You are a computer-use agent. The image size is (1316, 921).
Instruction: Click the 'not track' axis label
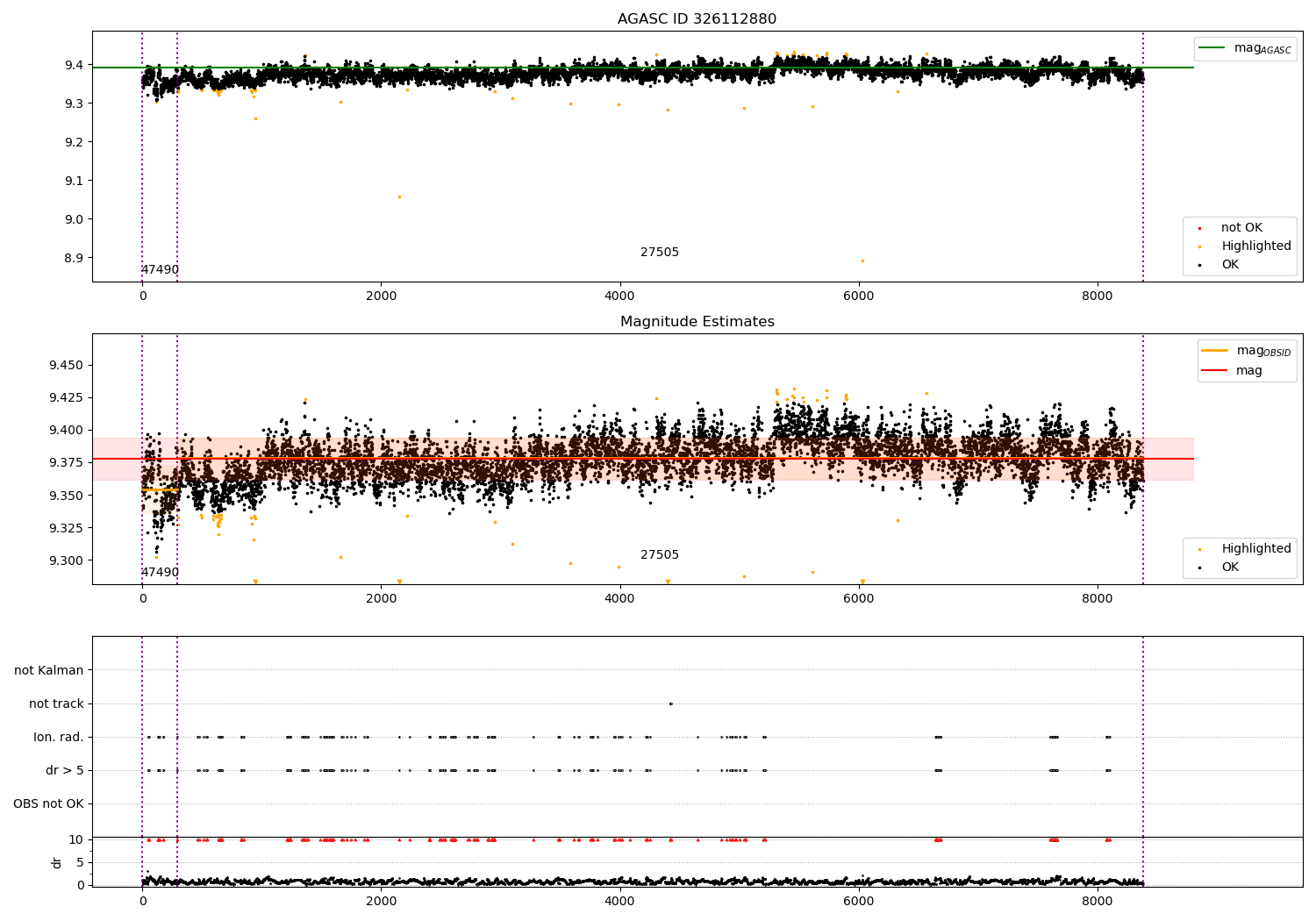56,703
